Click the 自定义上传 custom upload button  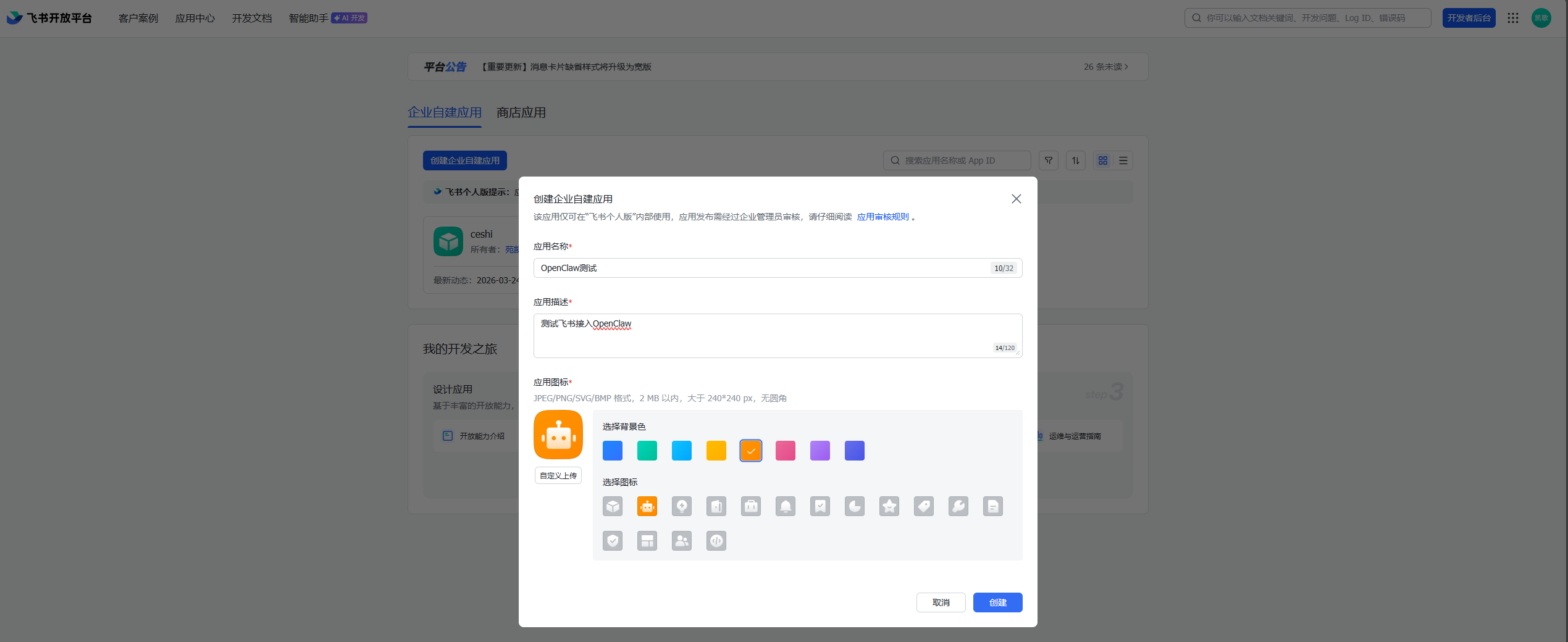pyautogui.click(x=558, y=475)
